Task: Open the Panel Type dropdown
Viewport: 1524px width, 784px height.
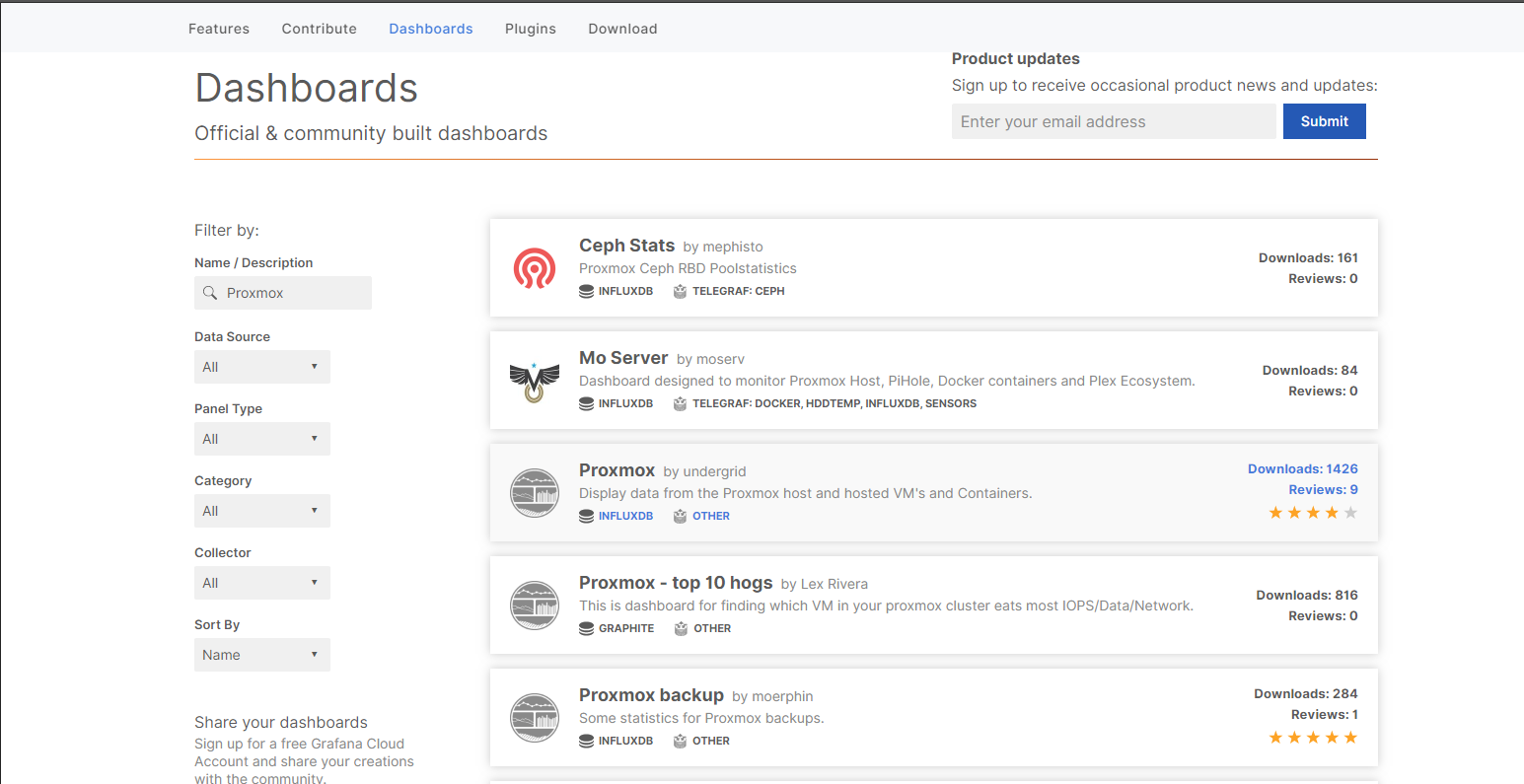Action: coord(262,439)
